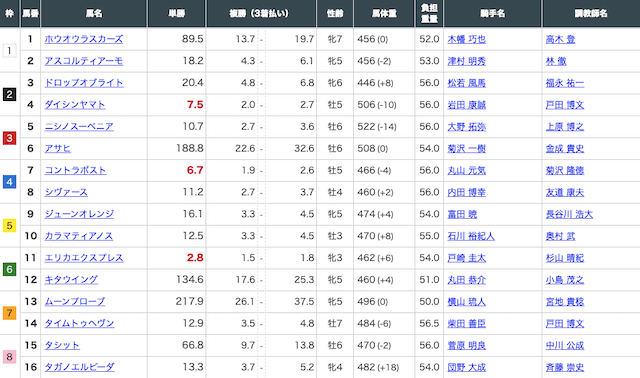Screen dimensions: 640x378
Task: Open trainer 小島 茂之
Action: pos(565,280)
